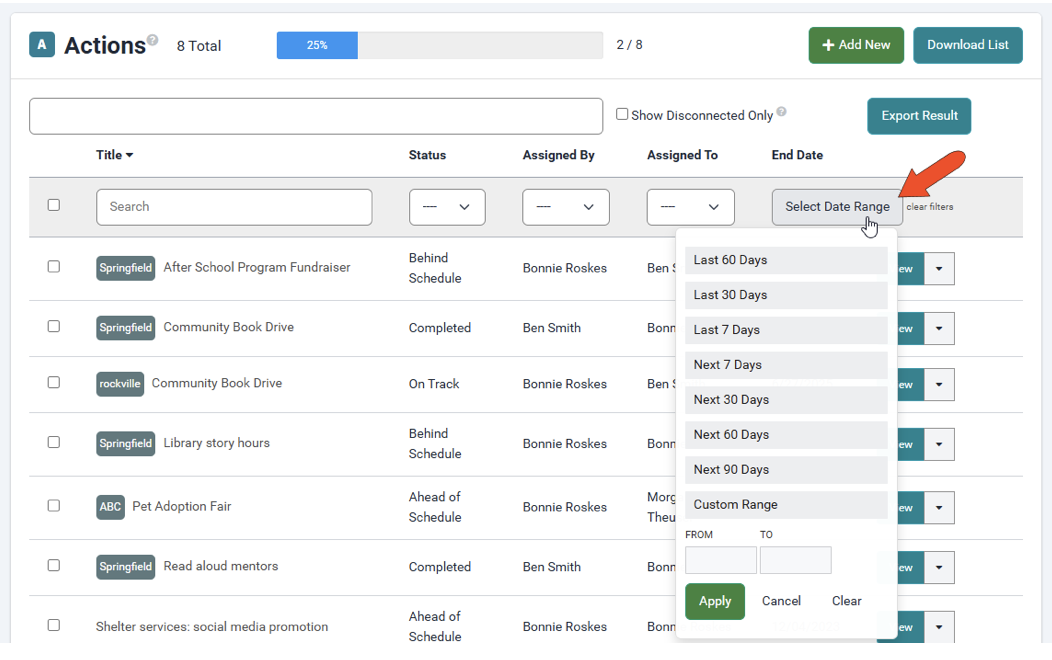Viewport: 1052px width, 660px height.
Task: Expand the Status filter dropdown
Action: (x=447, y=207)
